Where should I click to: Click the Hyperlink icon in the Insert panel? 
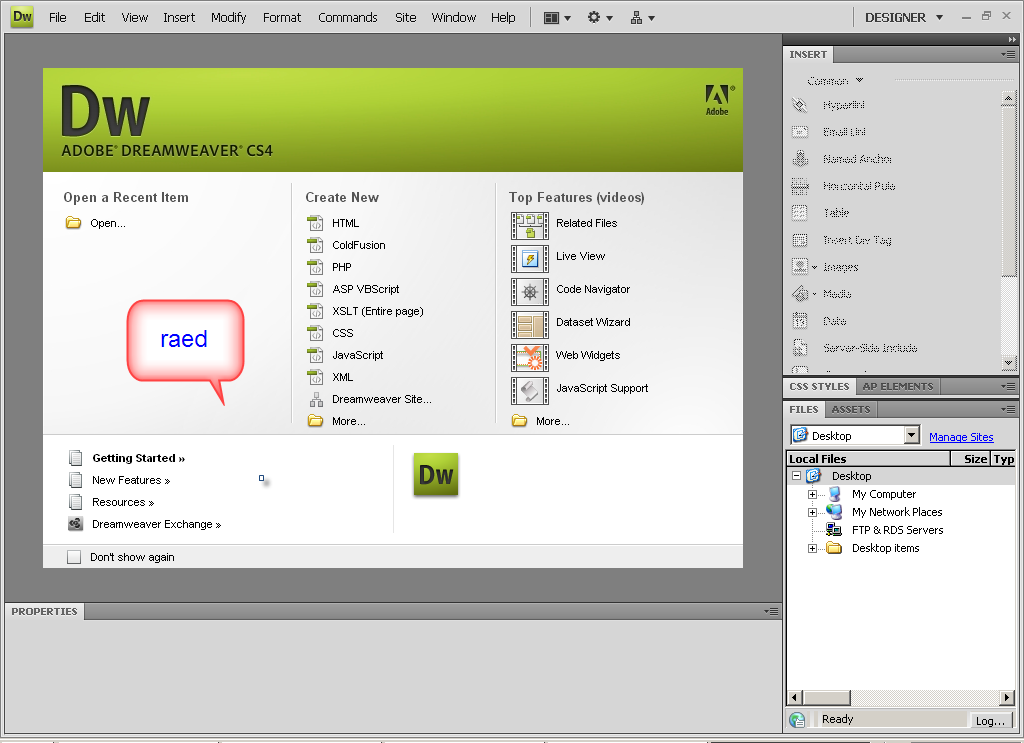pyautogui.click(x=800, y=105)
